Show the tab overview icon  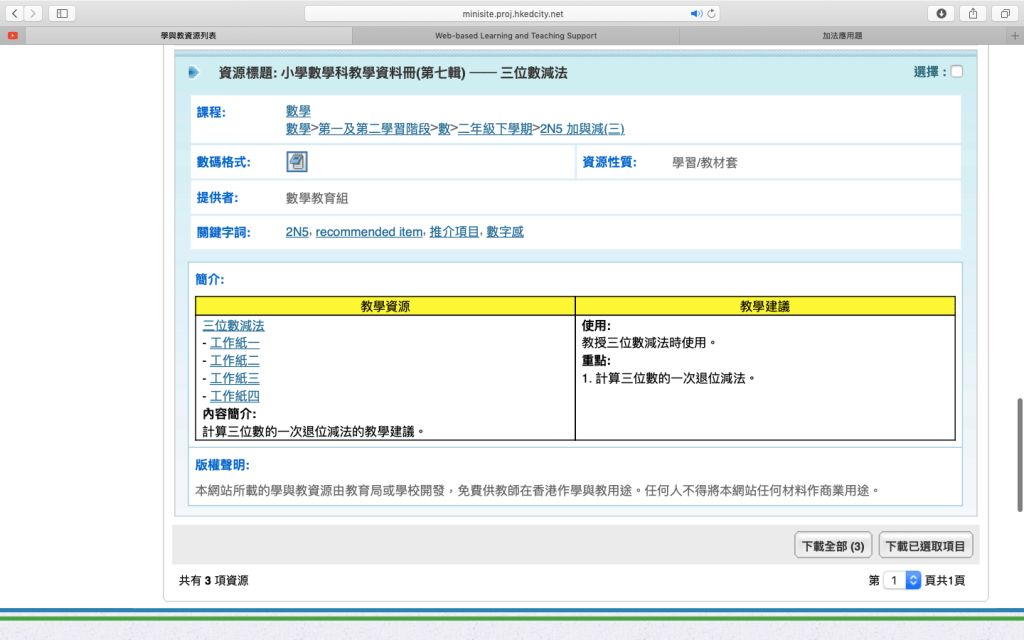[x=1003, y=13]
